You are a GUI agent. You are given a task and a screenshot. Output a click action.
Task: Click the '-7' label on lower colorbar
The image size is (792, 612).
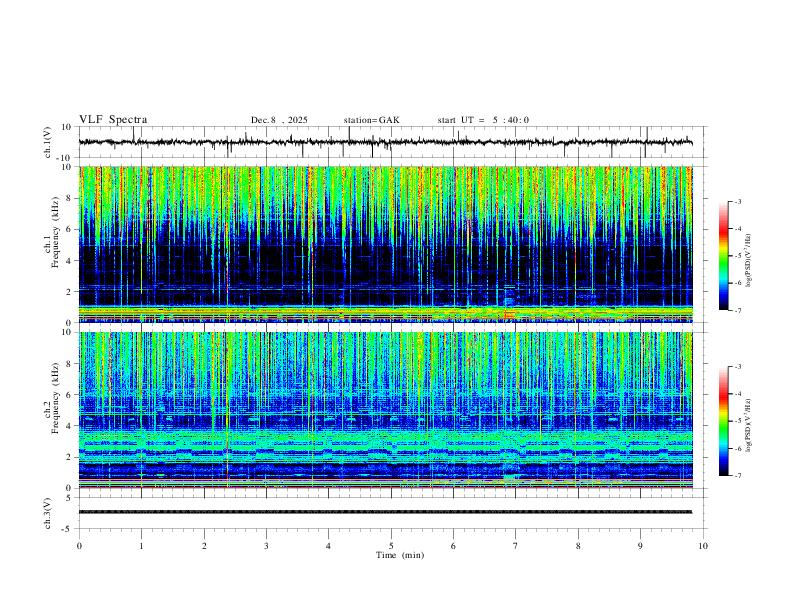point(738,475)
